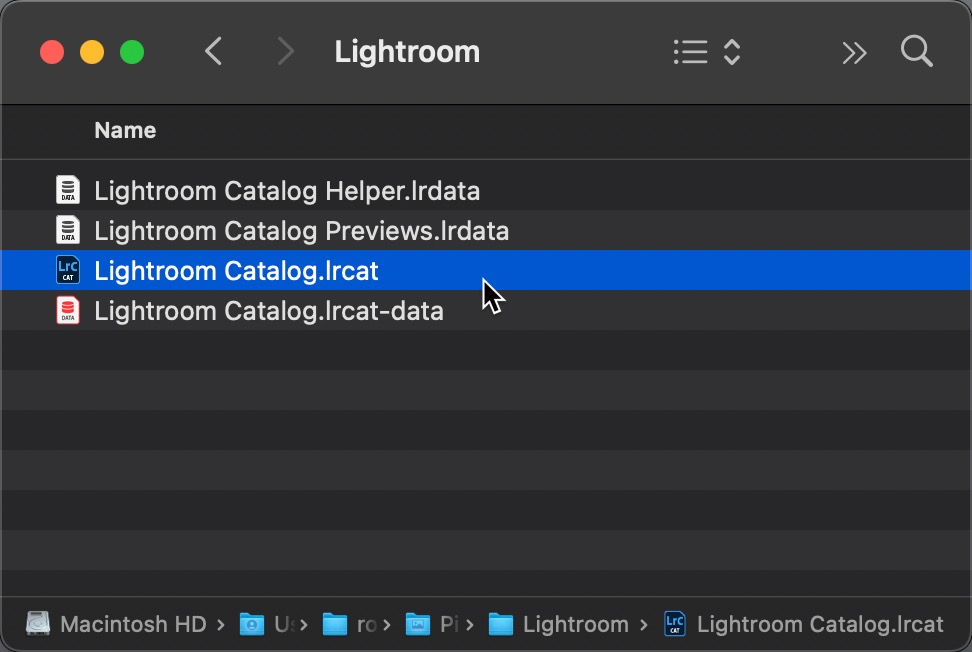Screen dimensions: 972x652
Task: Click the Lightroom folder icon in path bar
Action: [x=500, y=624]
